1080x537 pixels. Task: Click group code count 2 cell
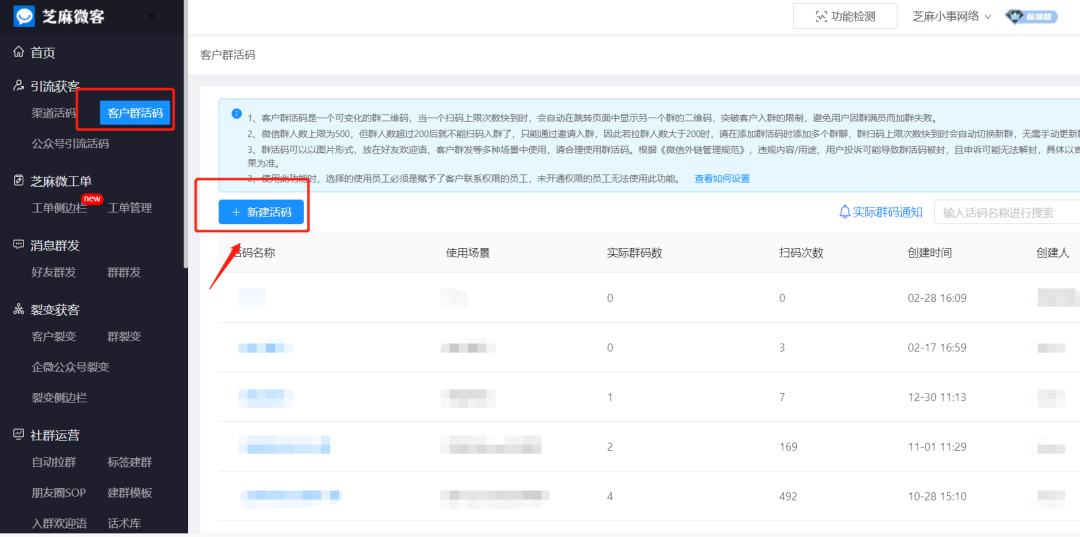pos(610,447)
